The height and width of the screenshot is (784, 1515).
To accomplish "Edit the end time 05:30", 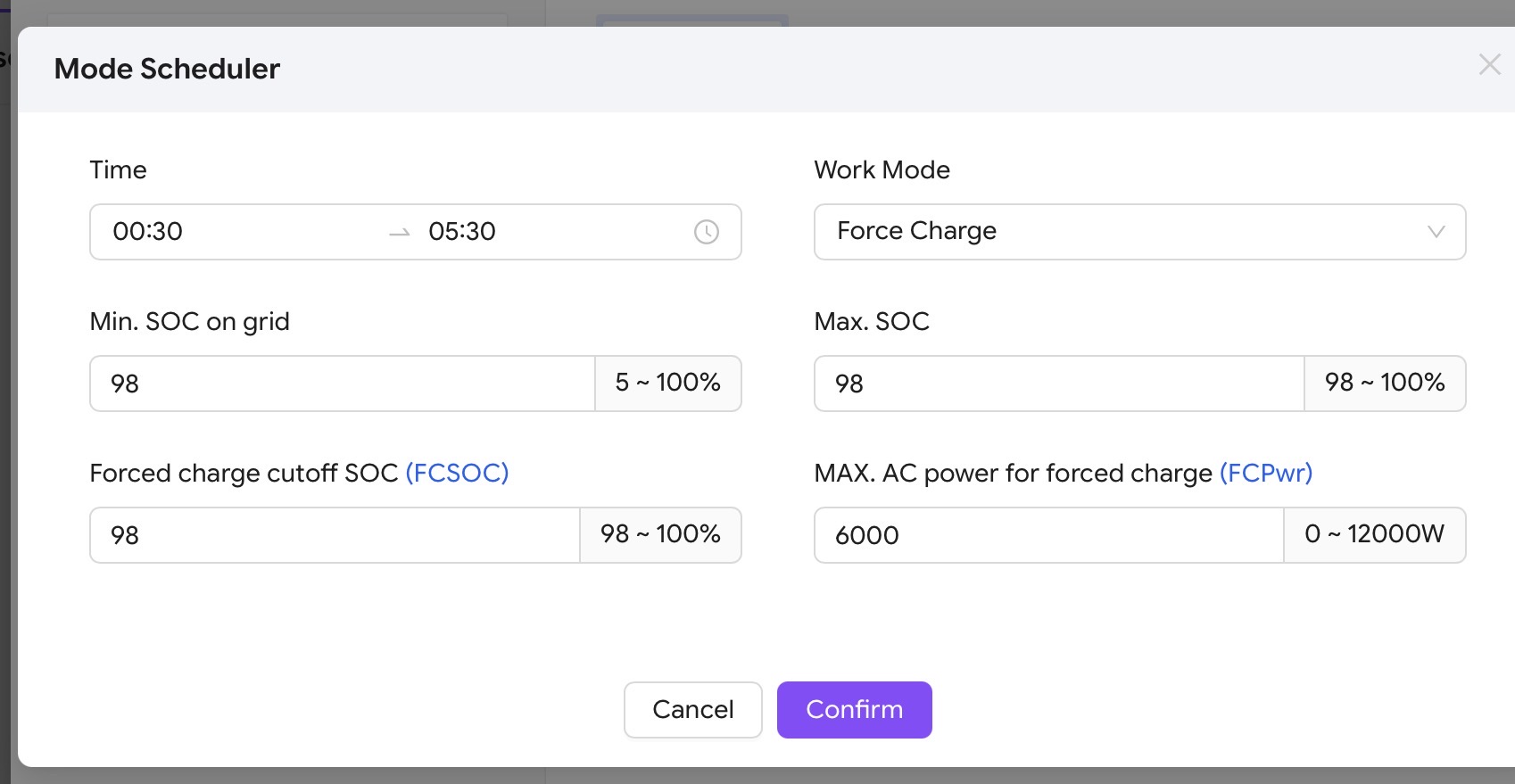I will tap(462, 232).
